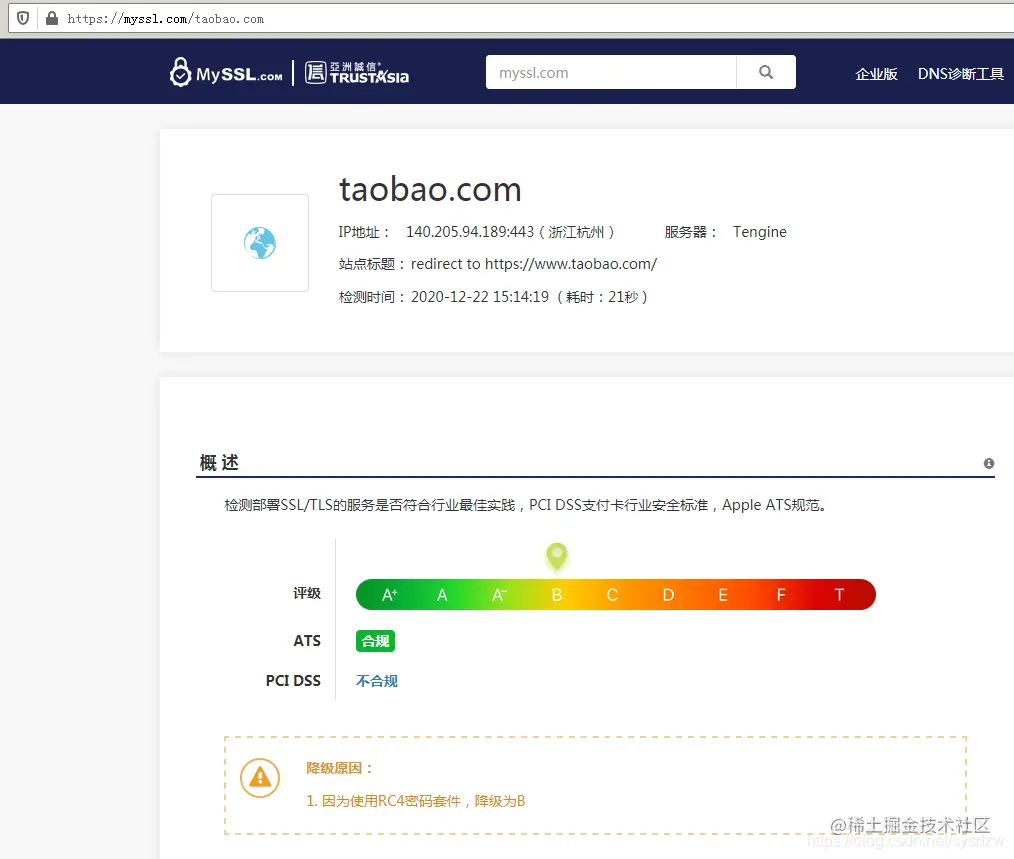Viewport: 1014px width, 859px height.
Task: Click the Tengine server value
Action: point(759,232)
